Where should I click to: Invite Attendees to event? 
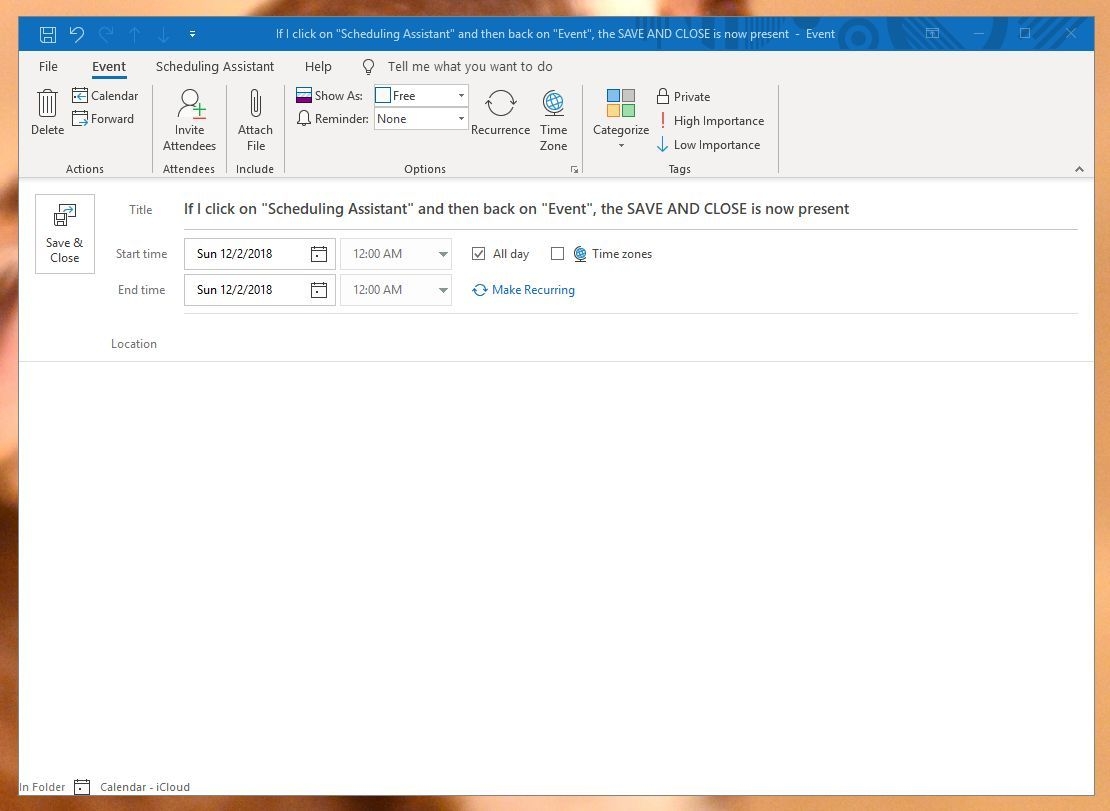coord(190,120)
